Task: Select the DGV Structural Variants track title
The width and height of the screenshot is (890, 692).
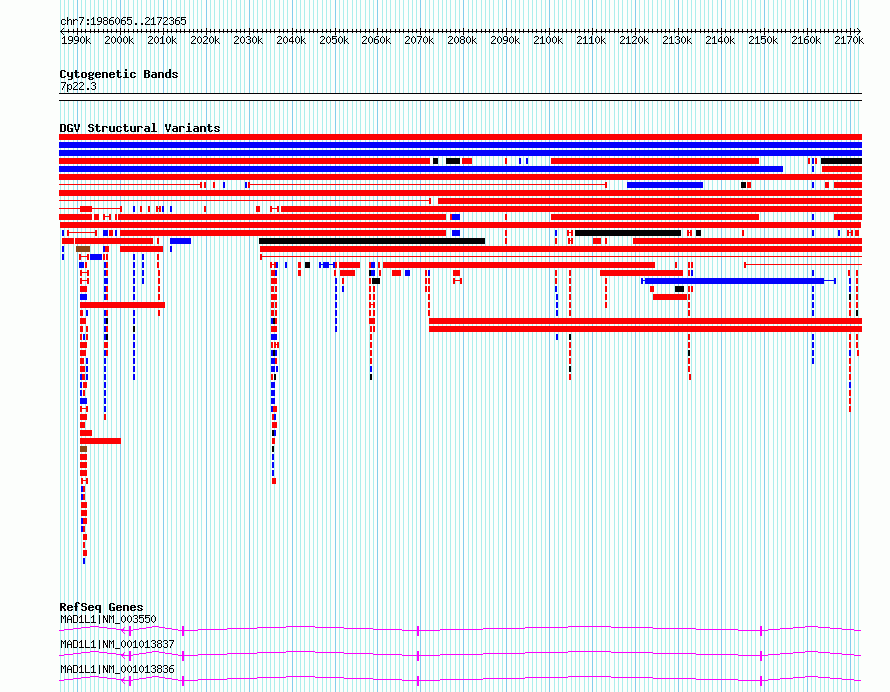Action: point(140,128)
